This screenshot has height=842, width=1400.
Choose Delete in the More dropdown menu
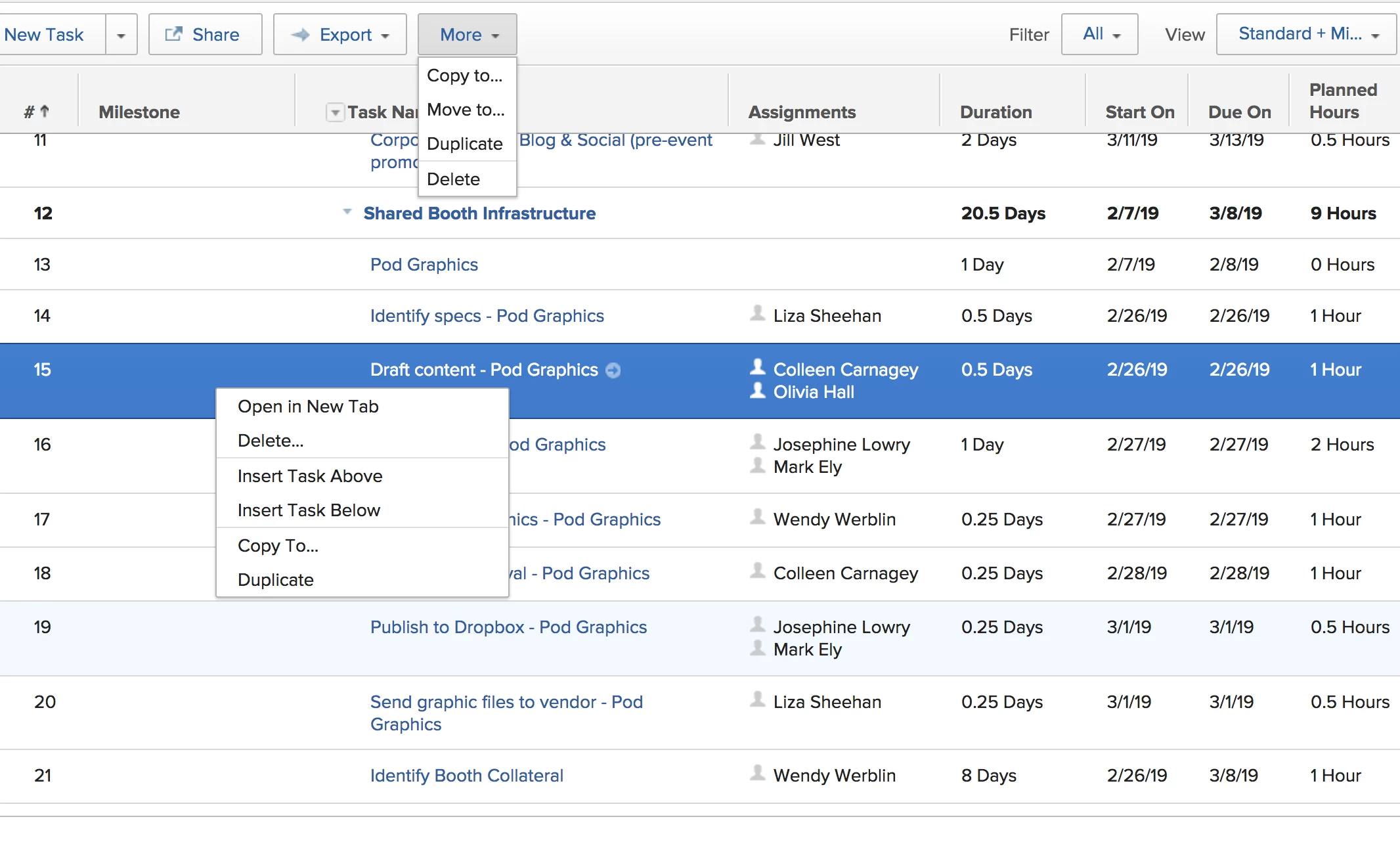(x=453, y=179)
